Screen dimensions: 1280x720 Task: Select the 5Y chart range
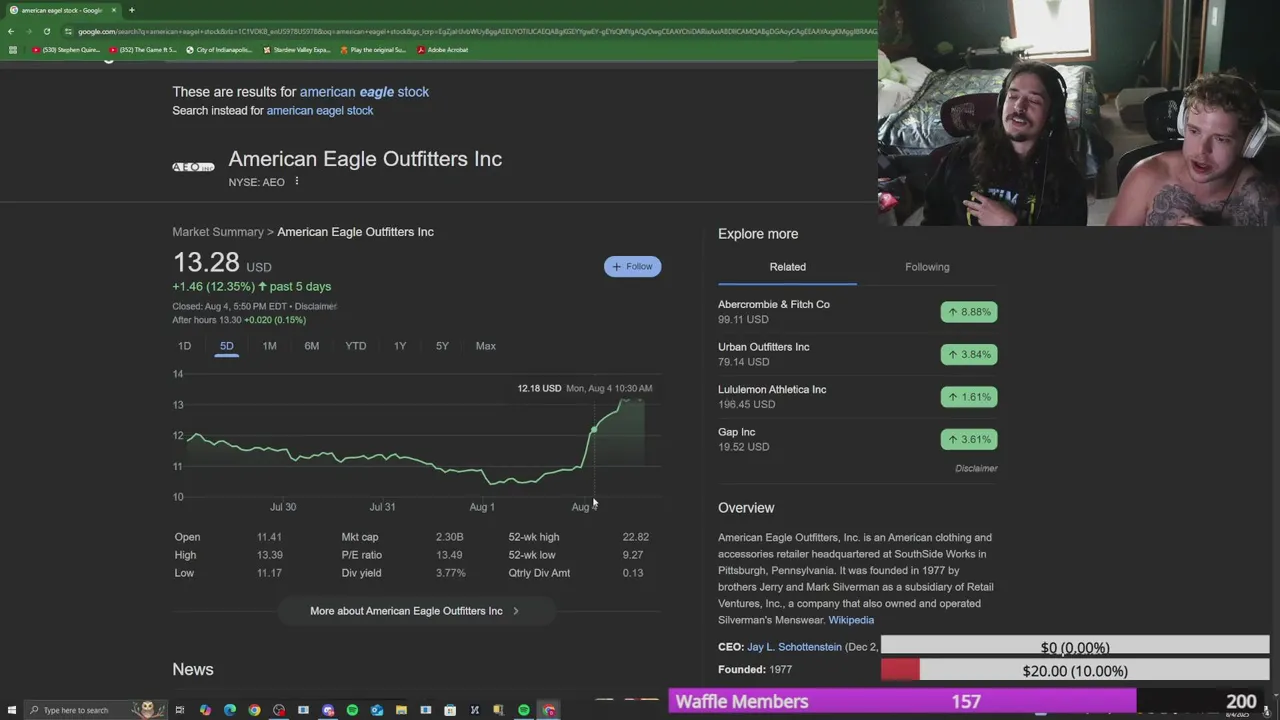point(442,346)
